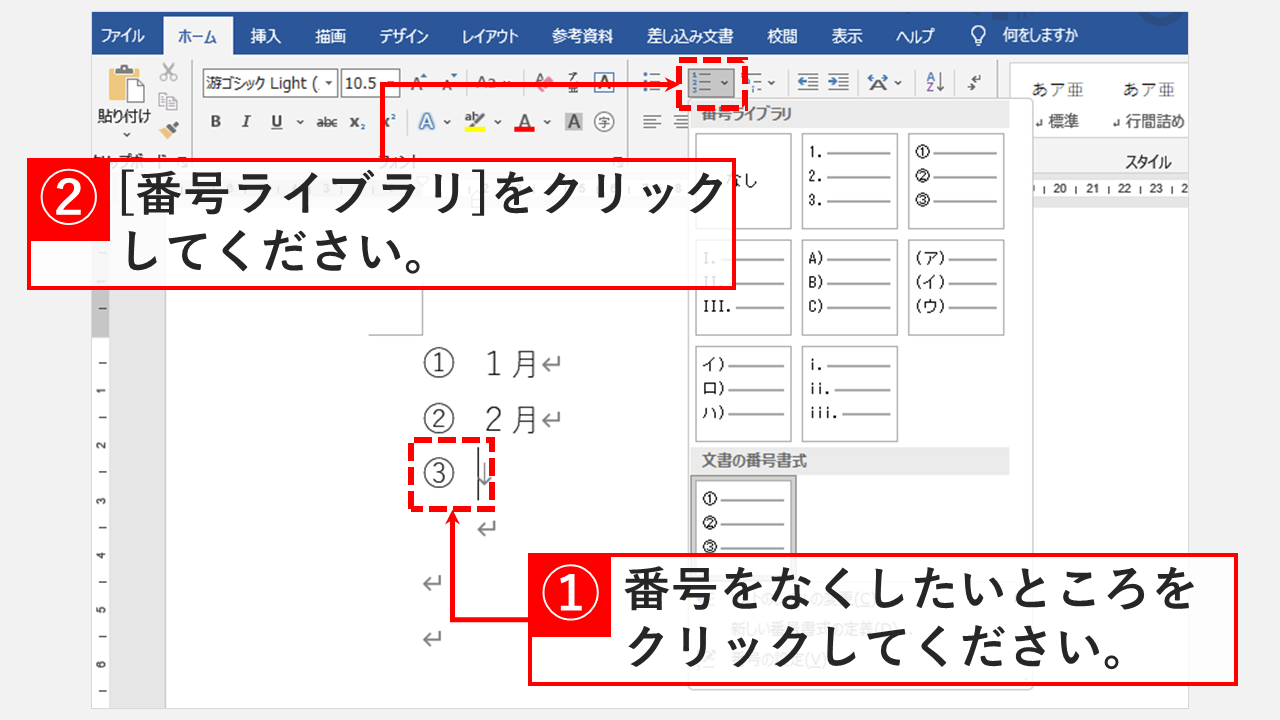Screen dimensions: 1280x720
Task: Click the align left paragraph icon
Action: pyautogui.click(x=652, y=122)
